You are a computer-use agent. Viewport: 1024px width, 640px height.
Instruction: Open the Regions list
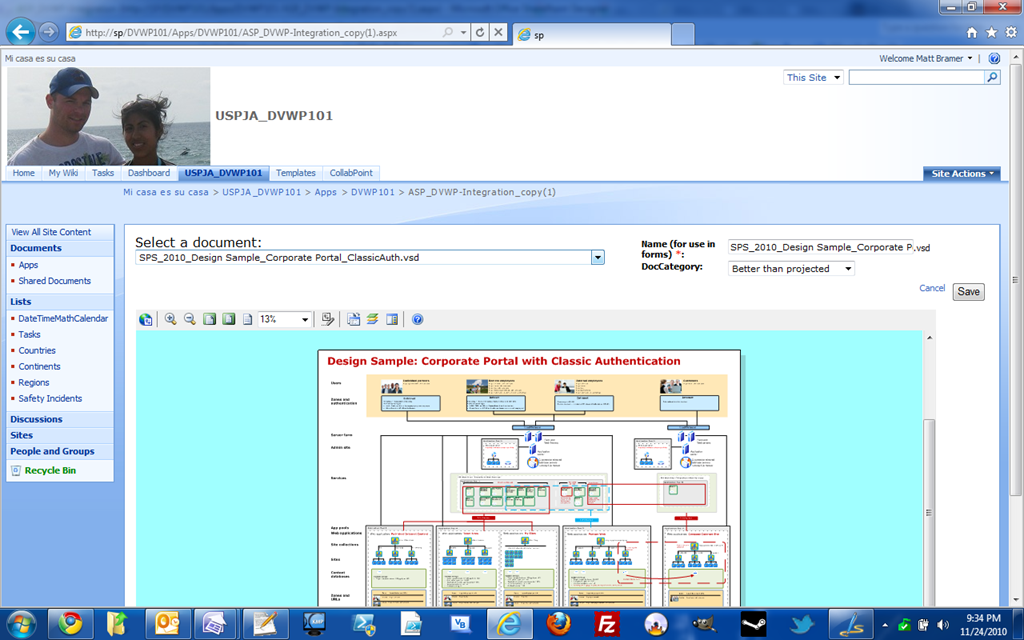click(34, 383)
